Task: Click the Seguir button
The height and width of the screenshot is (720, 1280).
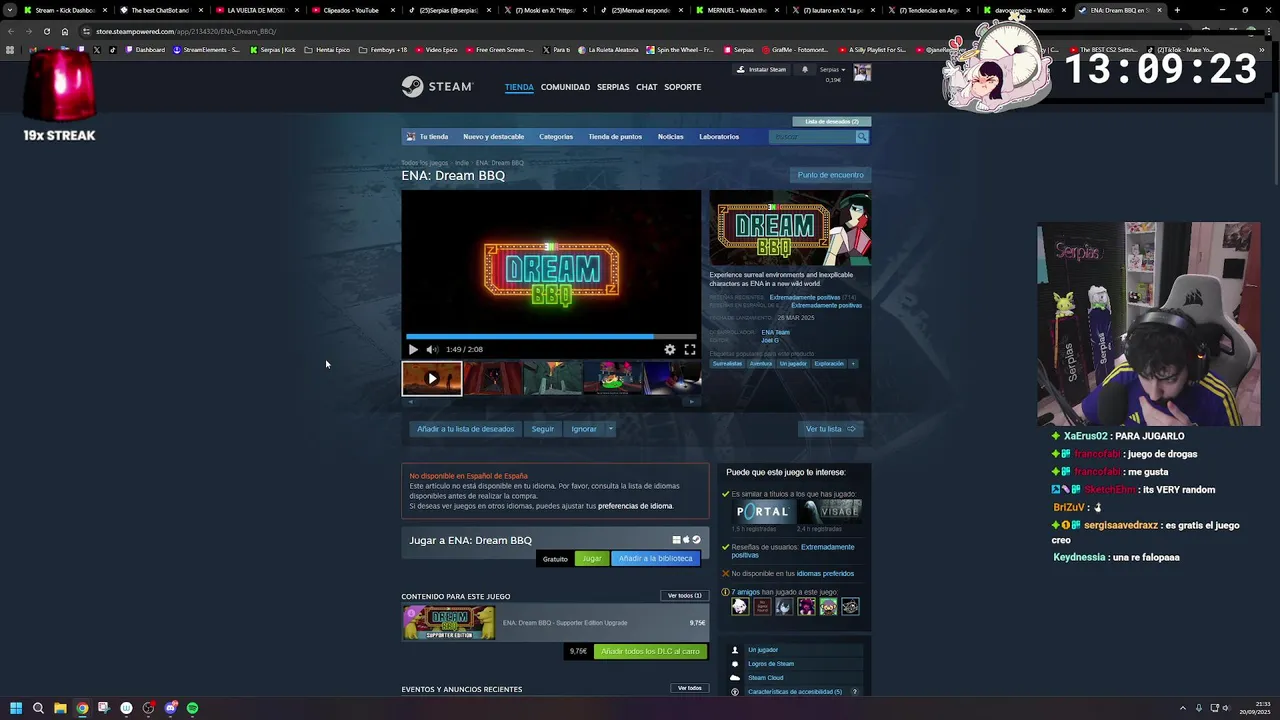Action: coord(542,429)
